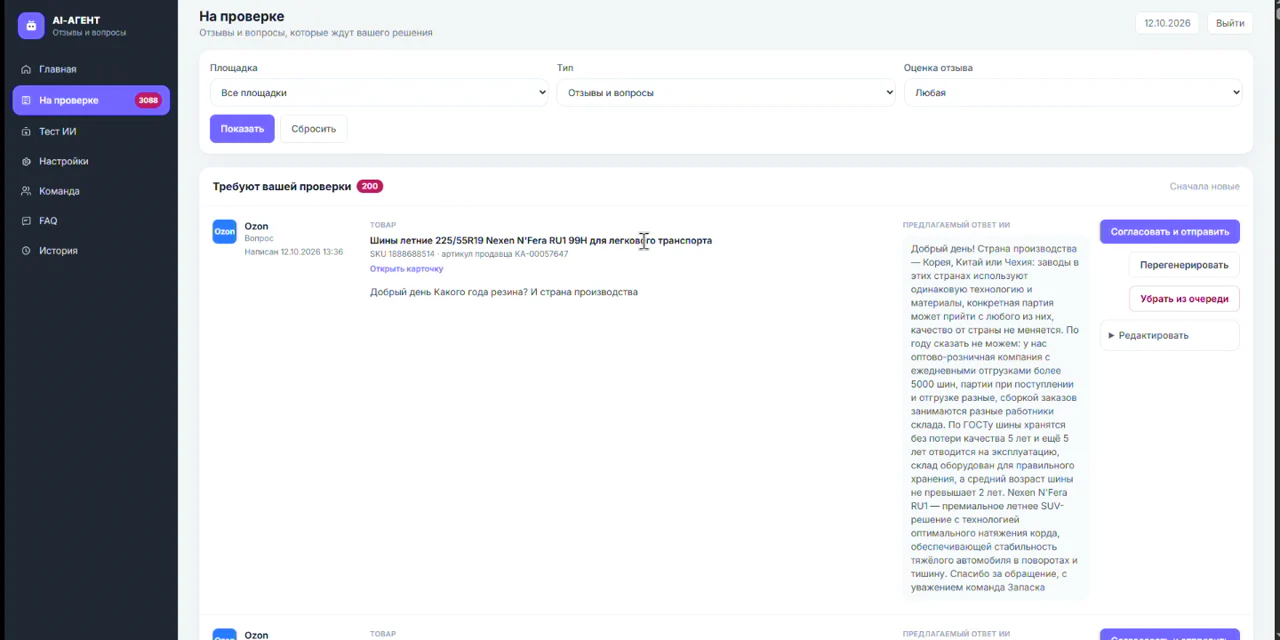Open the Команда section
Screen dimensions: 1280x640
coord(91,191)
